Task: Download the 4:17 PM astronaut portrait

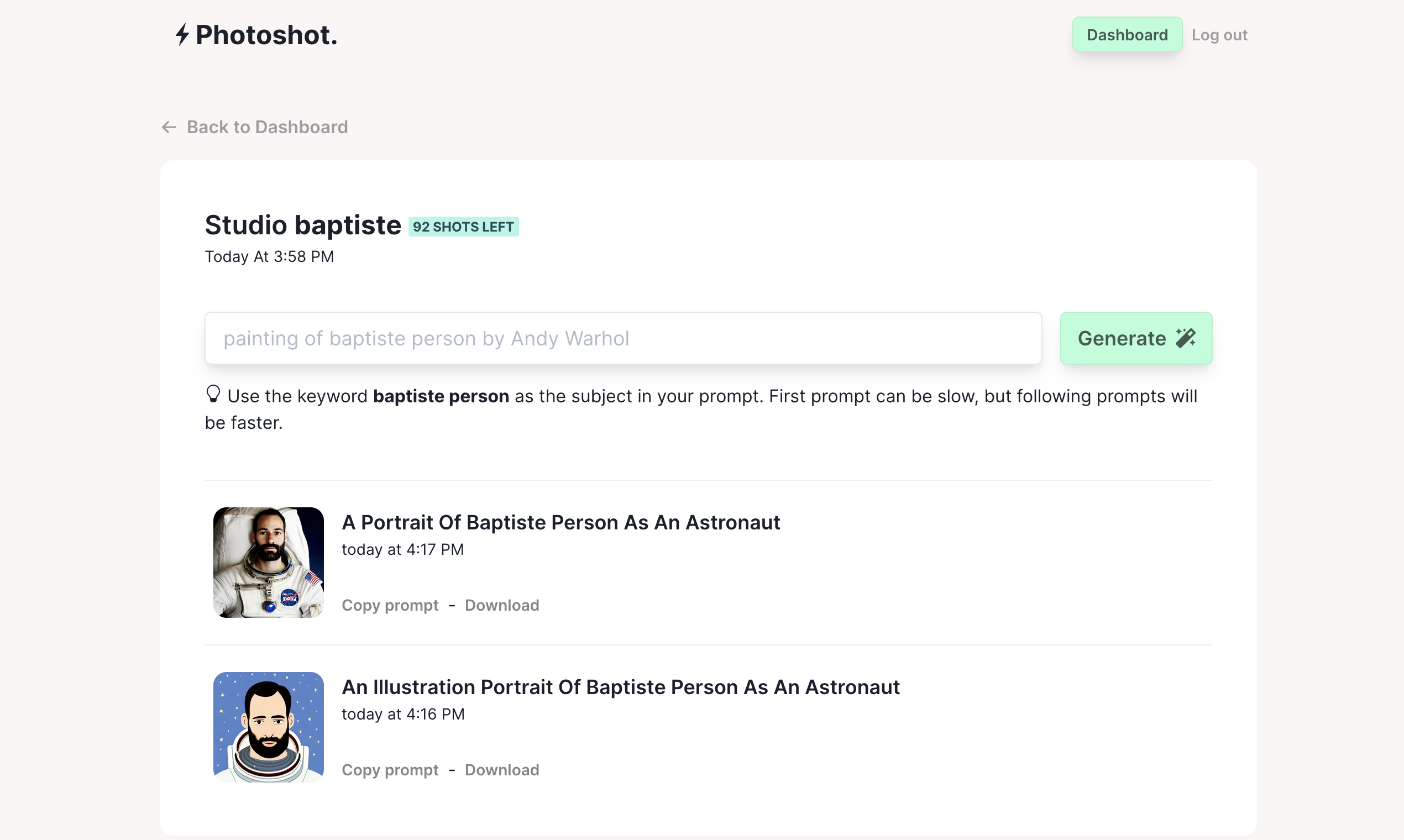Action: (501, 605)
